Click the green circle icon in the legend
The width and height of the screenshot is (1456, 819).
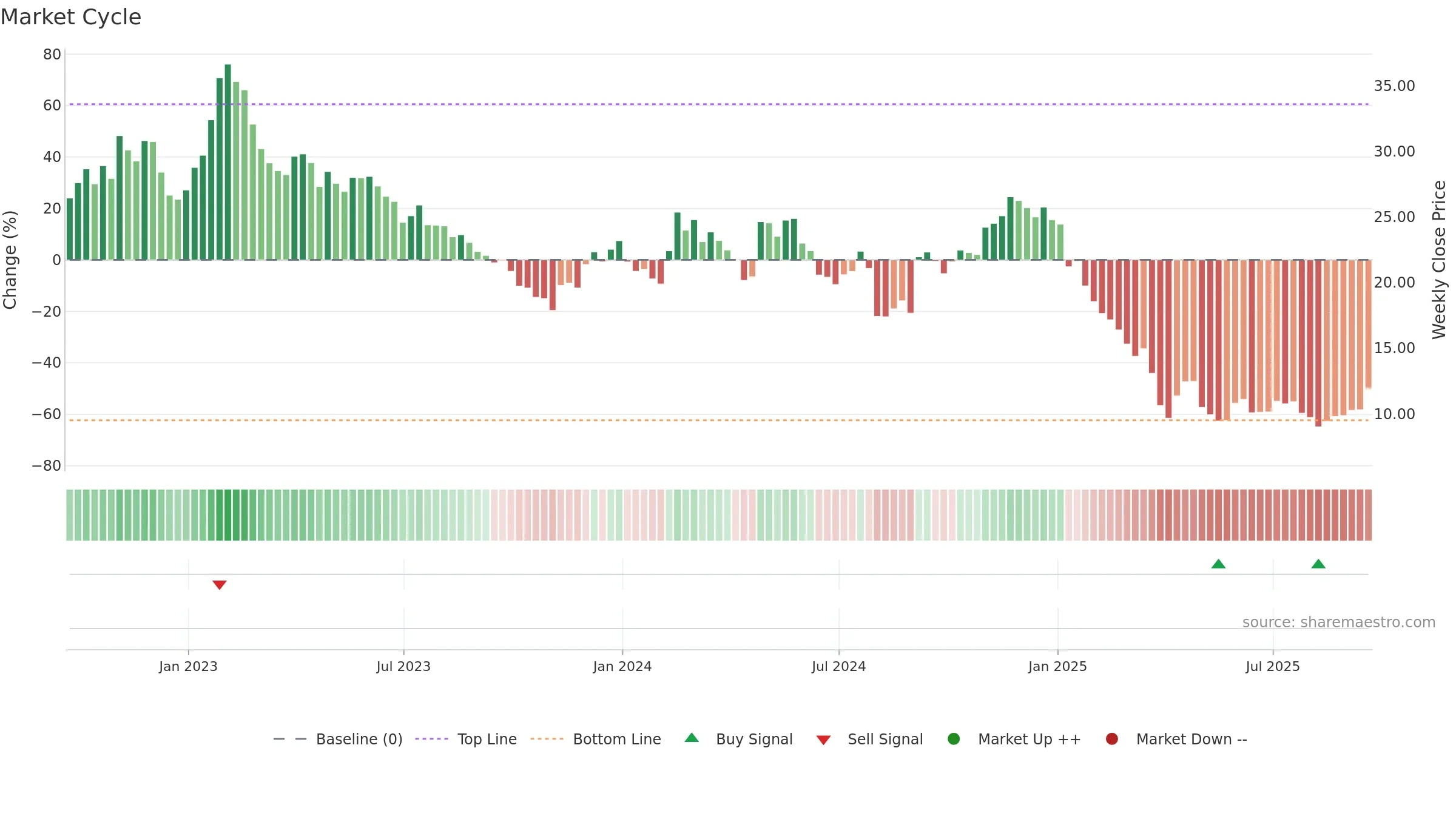[x=954, y=739]
